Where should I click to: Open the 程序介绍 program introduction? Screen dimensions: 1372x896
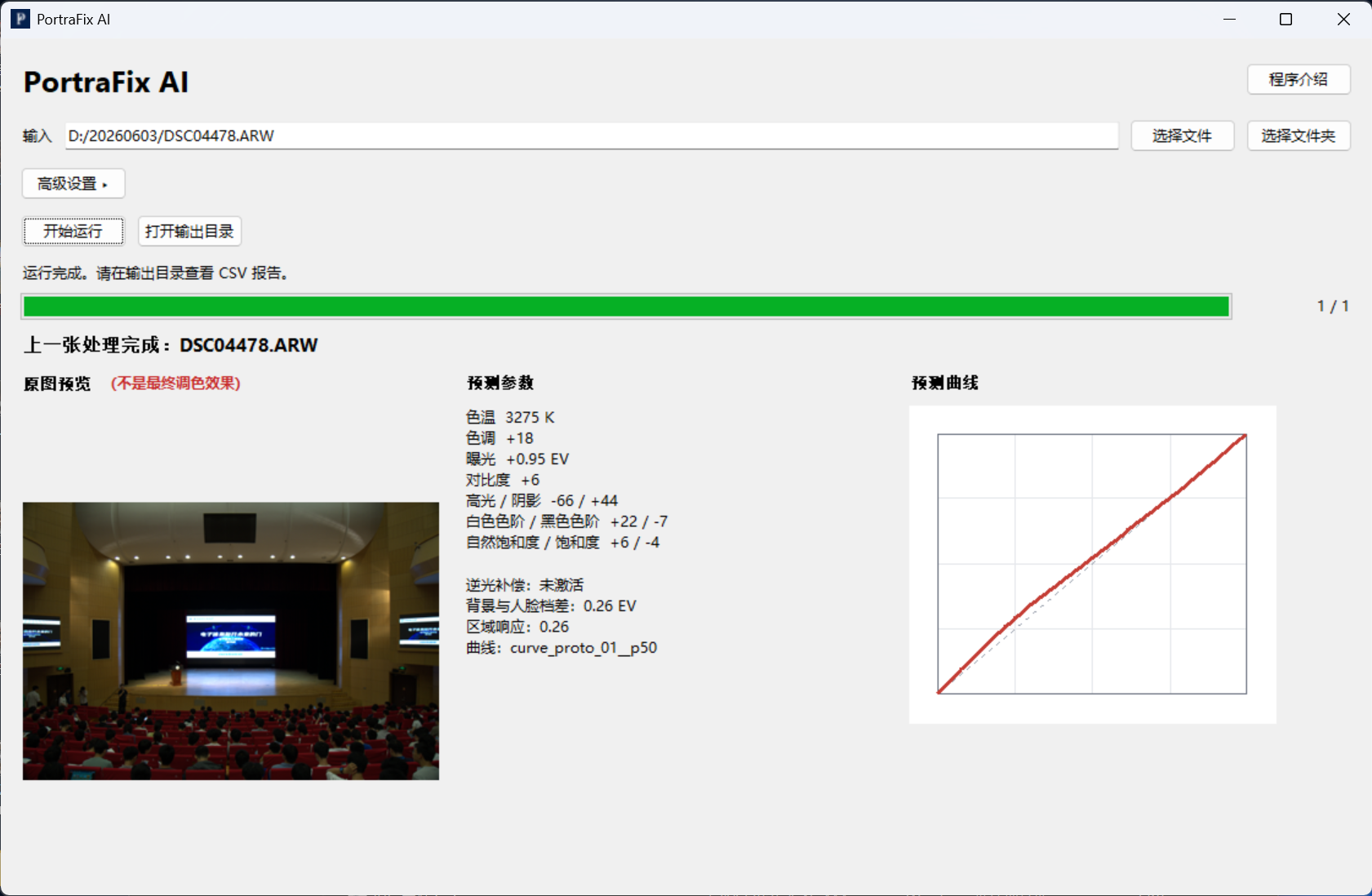pos(1299,79)
